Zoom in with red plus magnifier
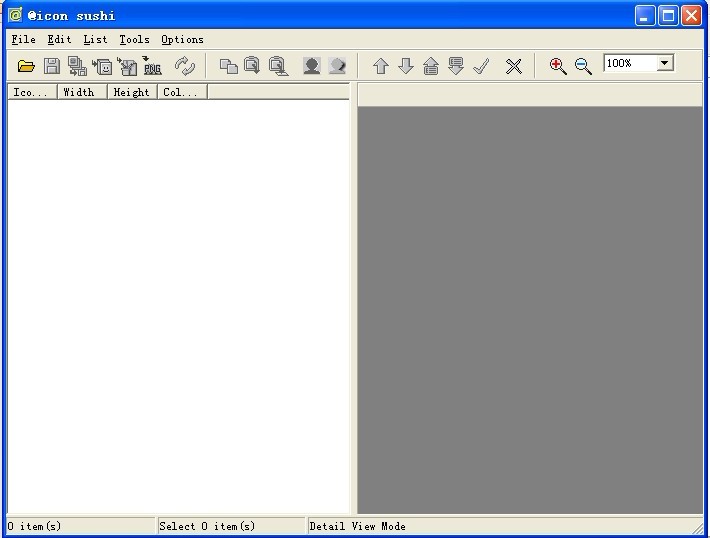The image size is (710, 538). pyautogui.click(x=557, y=66)
